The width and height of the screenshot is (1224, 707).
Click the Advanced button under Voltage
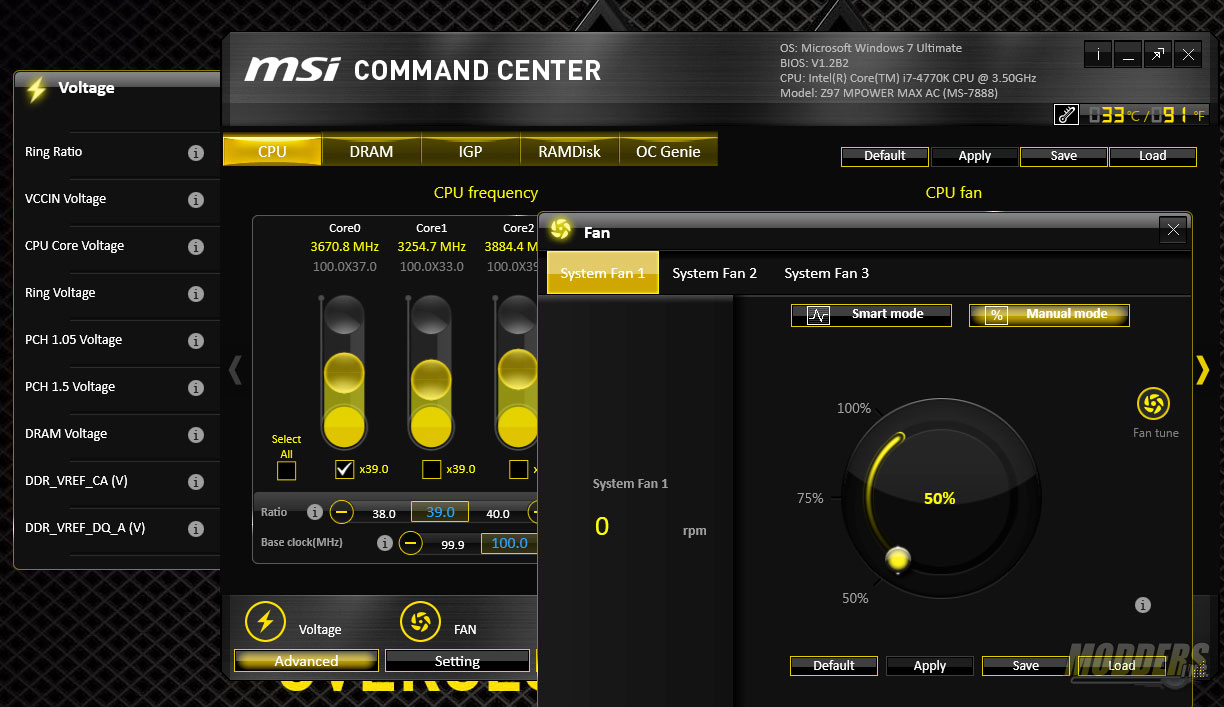pyautogui.click(x=307, y=661)
